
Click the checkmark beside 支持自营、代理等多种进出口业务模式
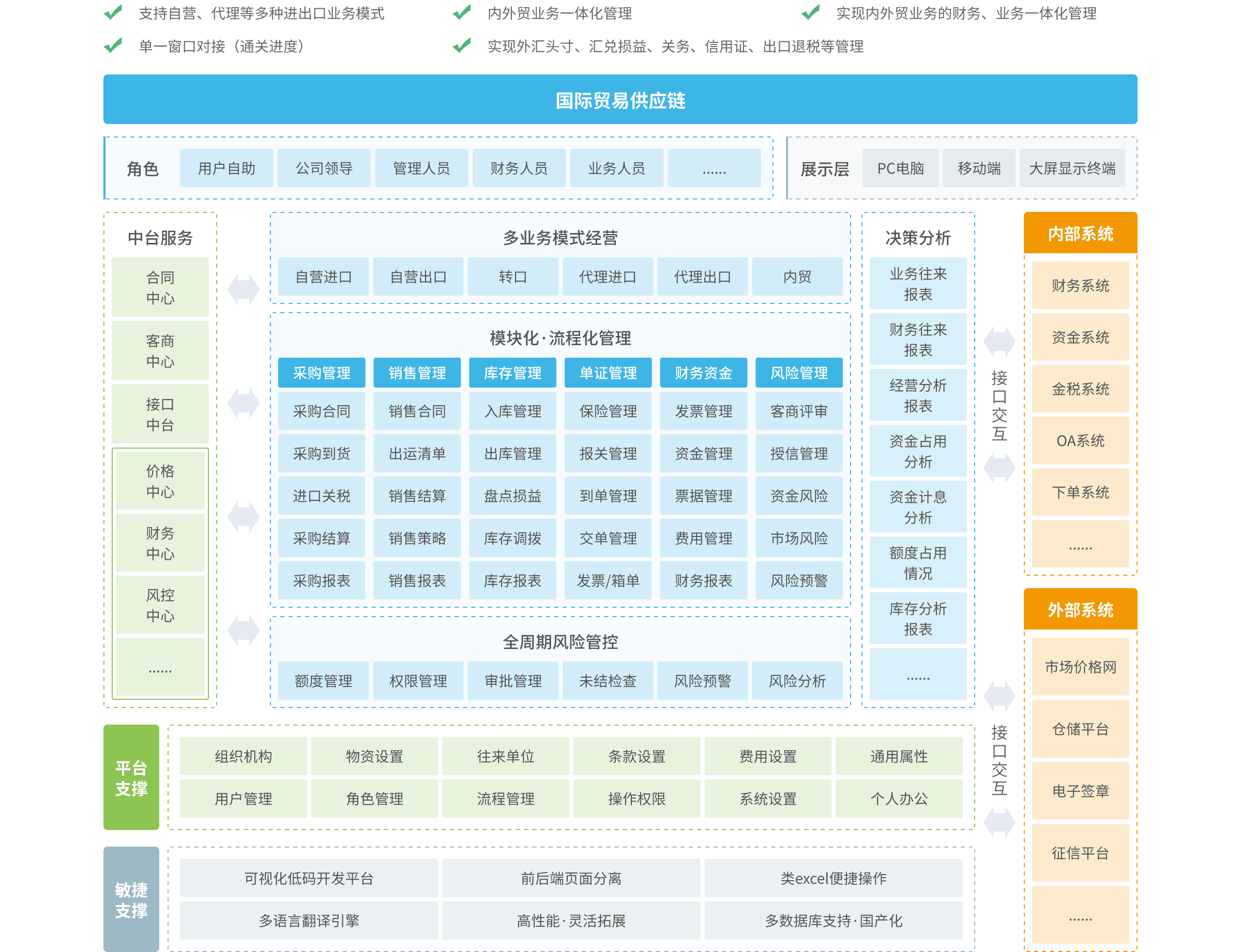pos(113,12)
